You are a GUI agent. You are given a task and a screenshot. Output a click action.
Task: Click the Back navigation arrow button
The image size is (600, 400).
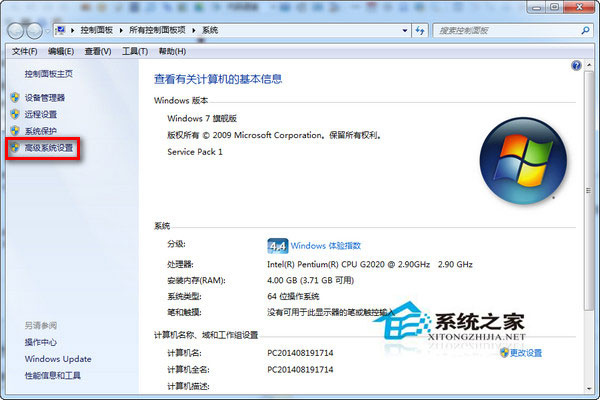(x=16, y=31)
